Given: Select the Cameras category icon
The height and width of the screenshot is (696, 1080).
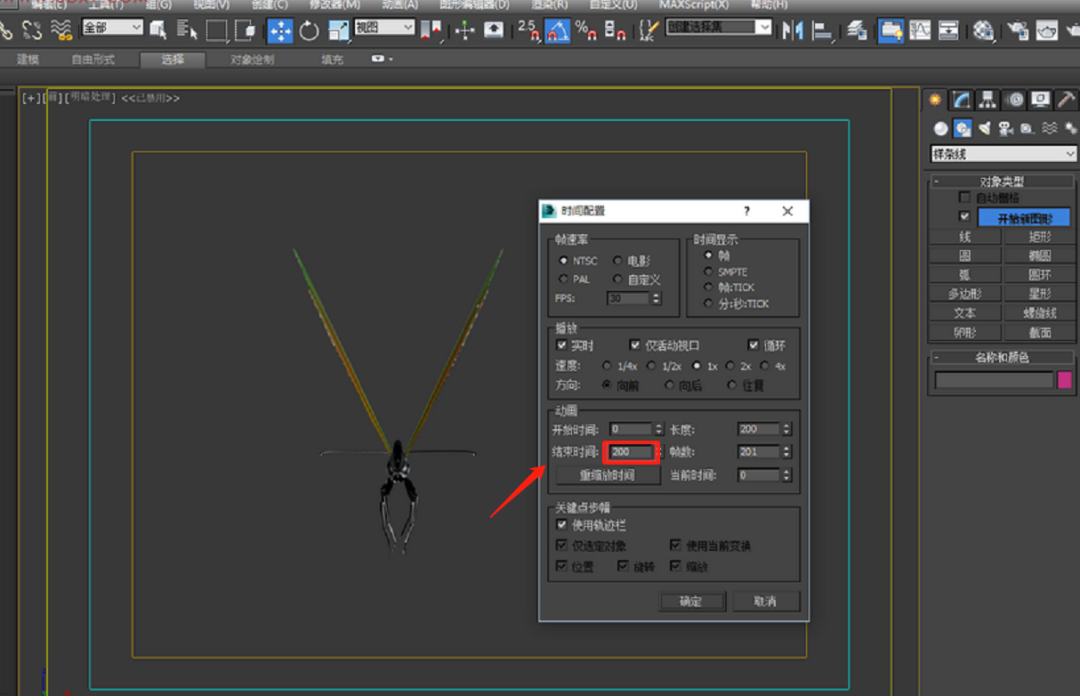Looking at the screenshot, I should pyautogui.click(x=1006, y=128).
